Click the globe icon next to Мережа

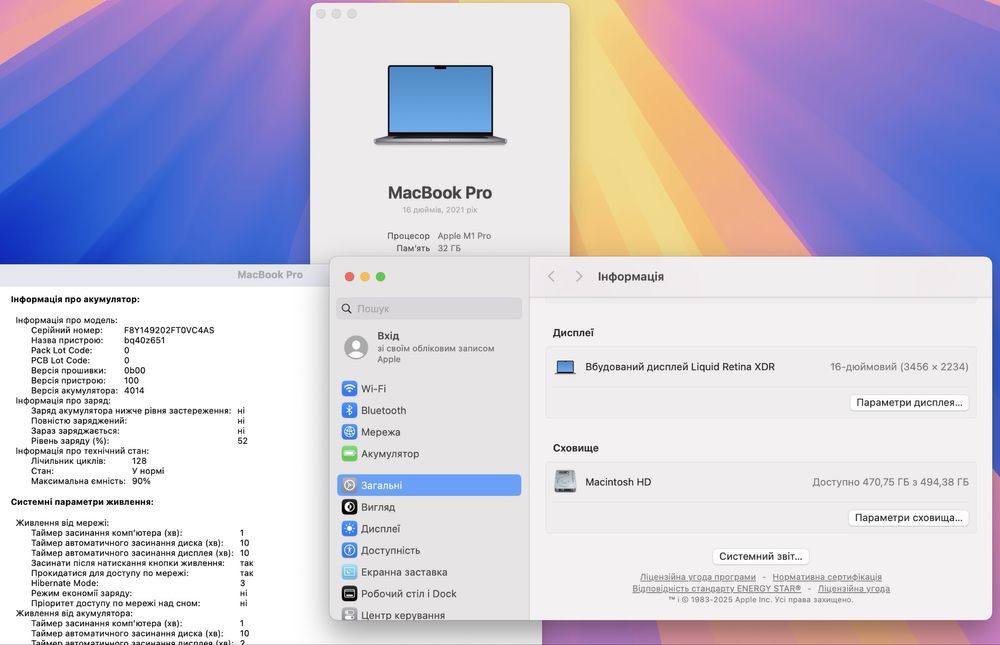pos(349,432)
